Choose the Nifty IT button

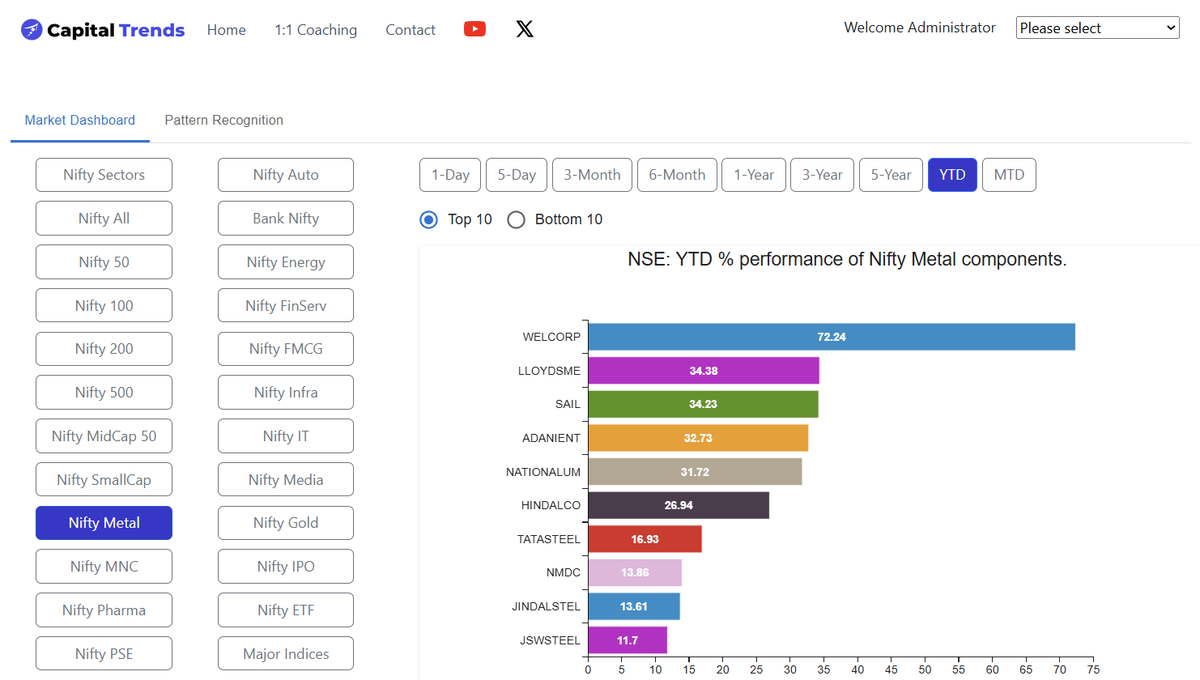click(x=286, y=436)
